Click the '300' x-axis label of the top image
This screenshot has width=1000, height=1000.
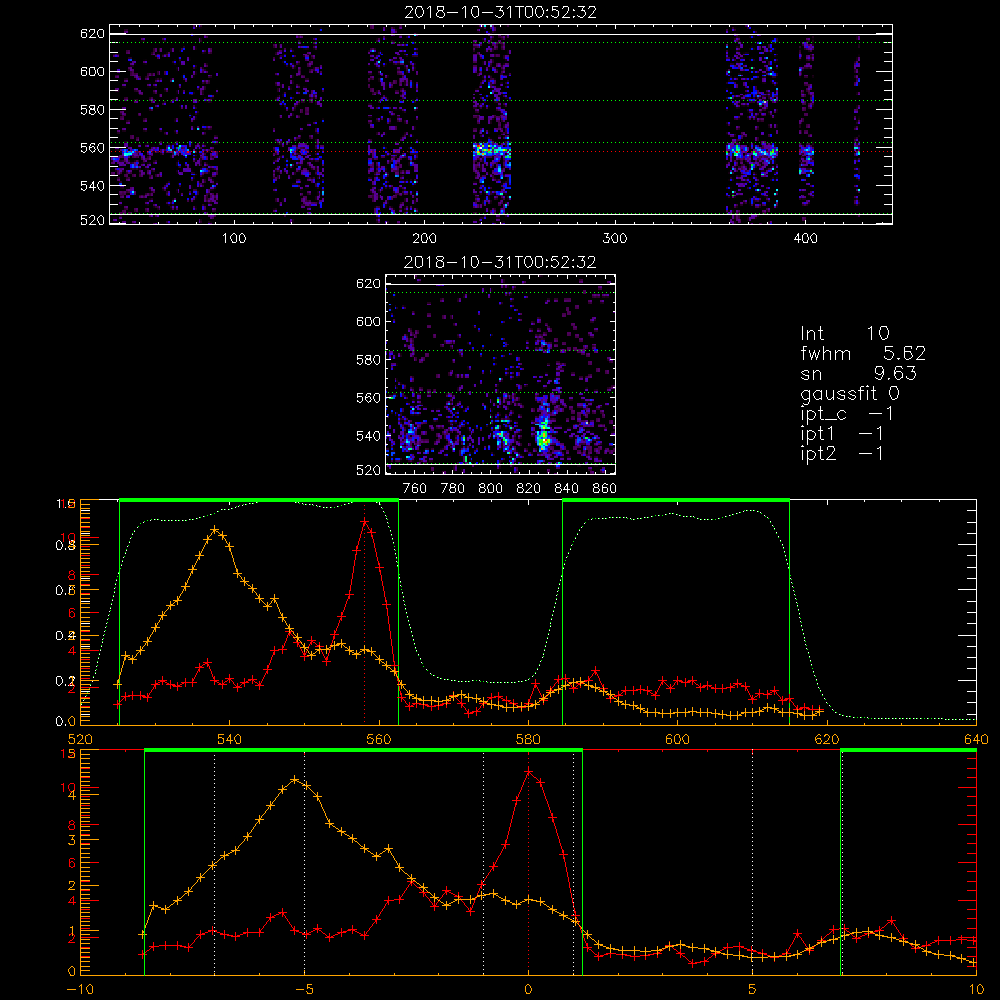[615, 239]
